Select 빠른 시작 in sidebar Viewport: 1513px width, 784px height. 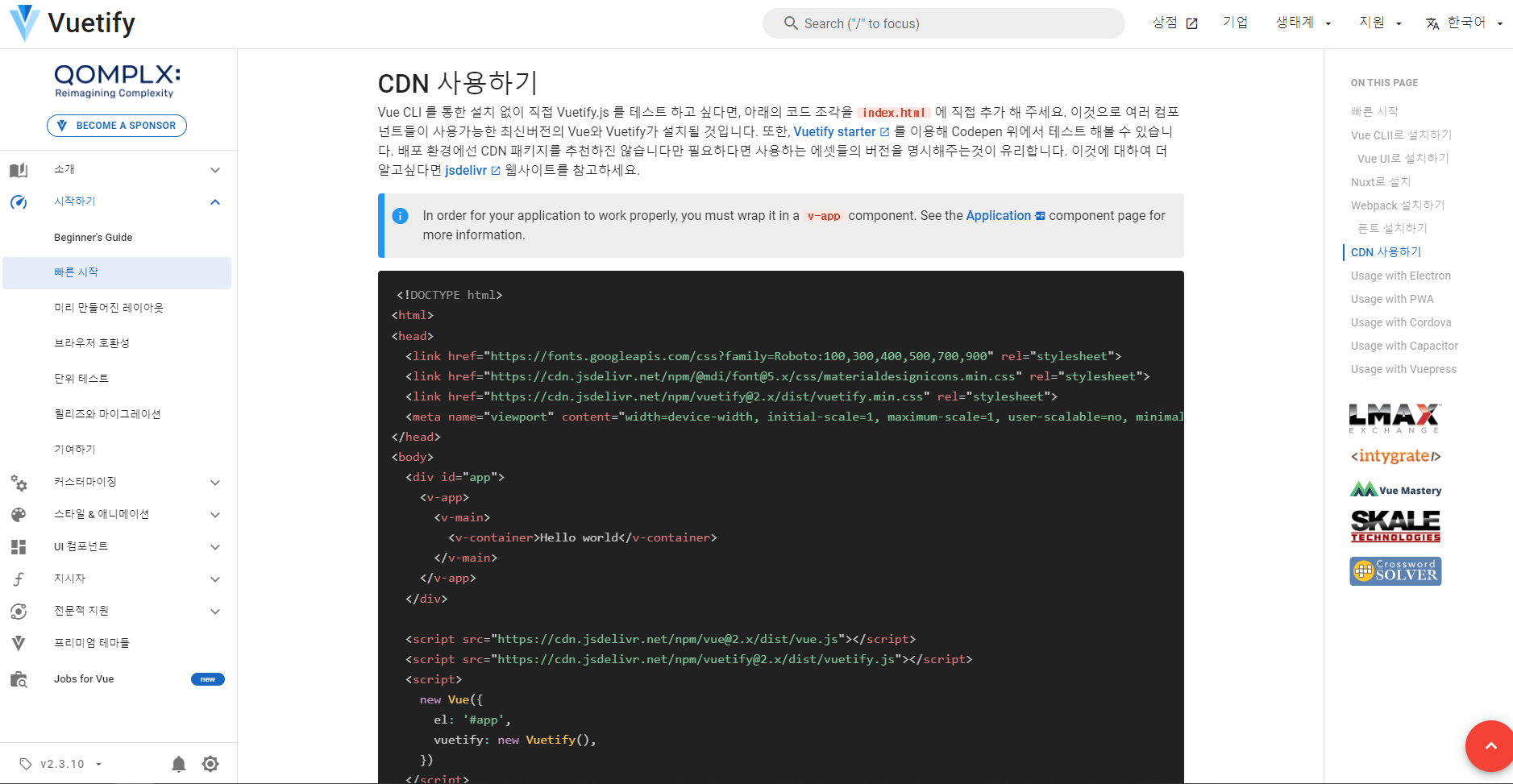pos(117,273)
